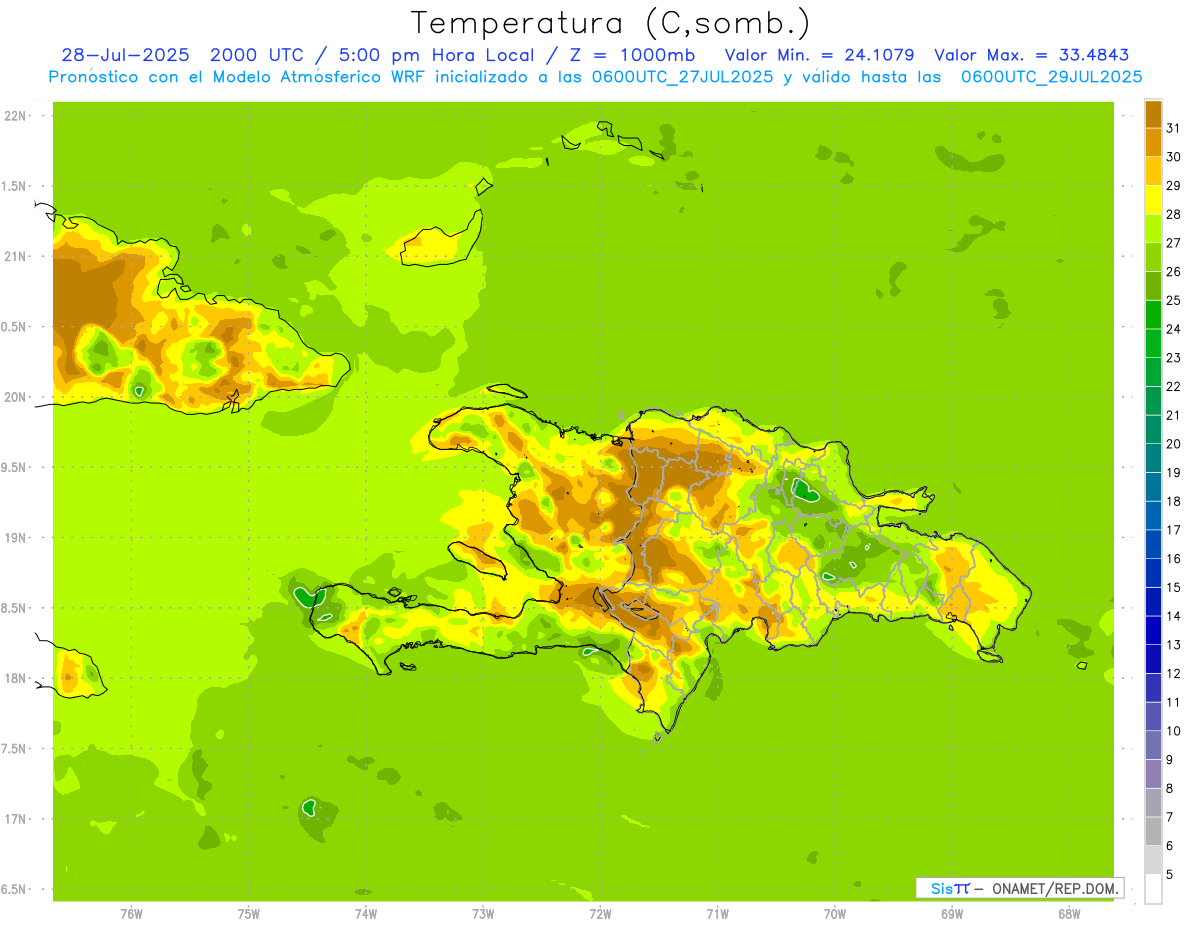Select the purple legend swatch between 8 and 9

[x=1153, y=774]
